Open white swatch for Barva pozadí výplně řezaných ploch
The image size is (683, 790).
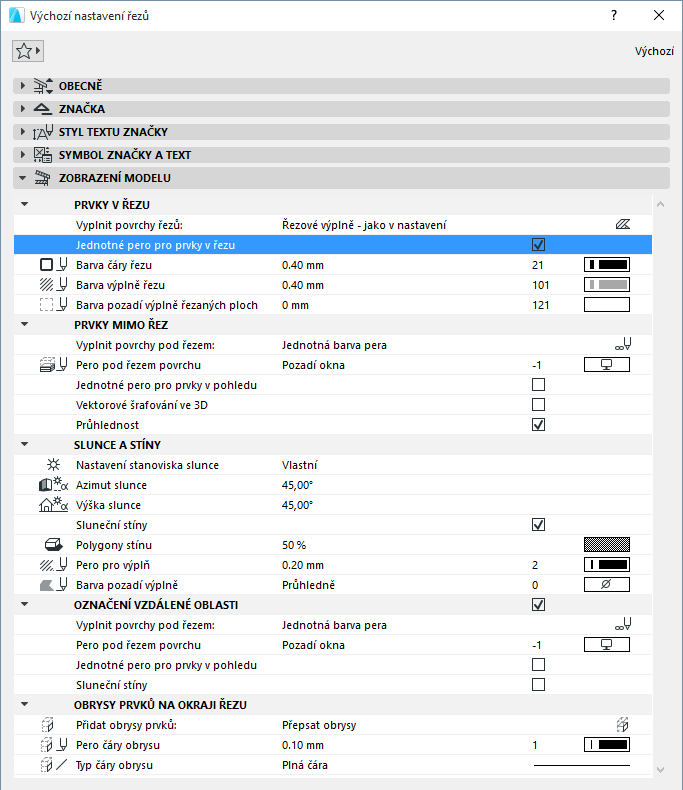[606, 305]
